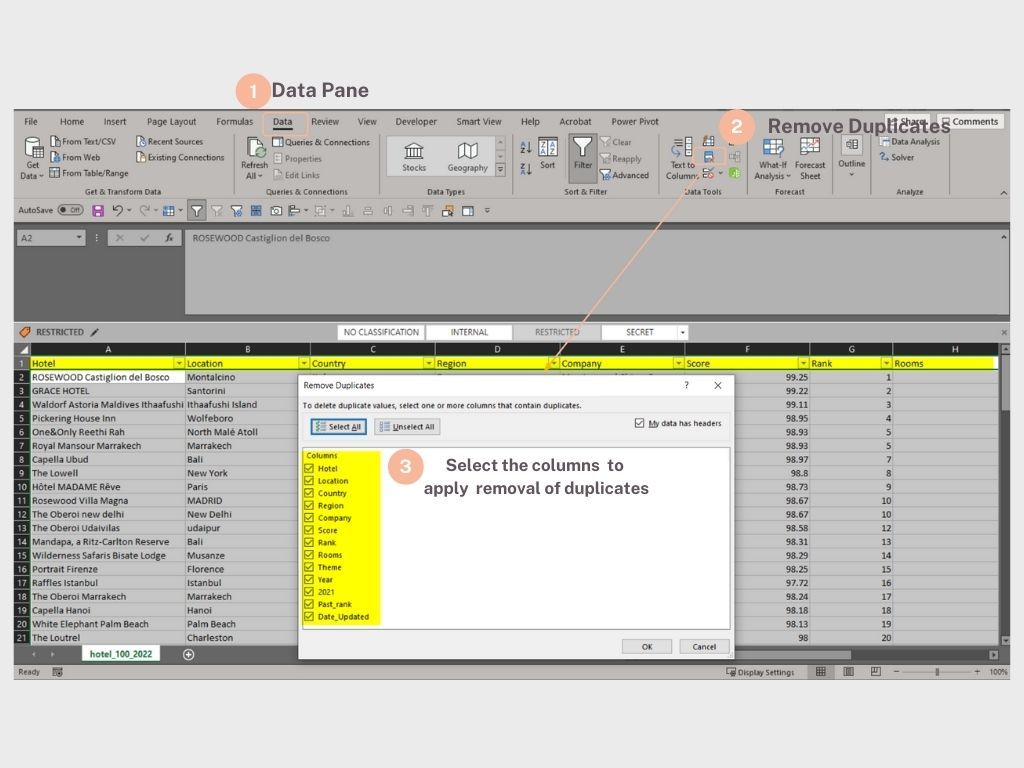Open Data Analysis tool
The image size is (1024, 768).
[910, 141]
